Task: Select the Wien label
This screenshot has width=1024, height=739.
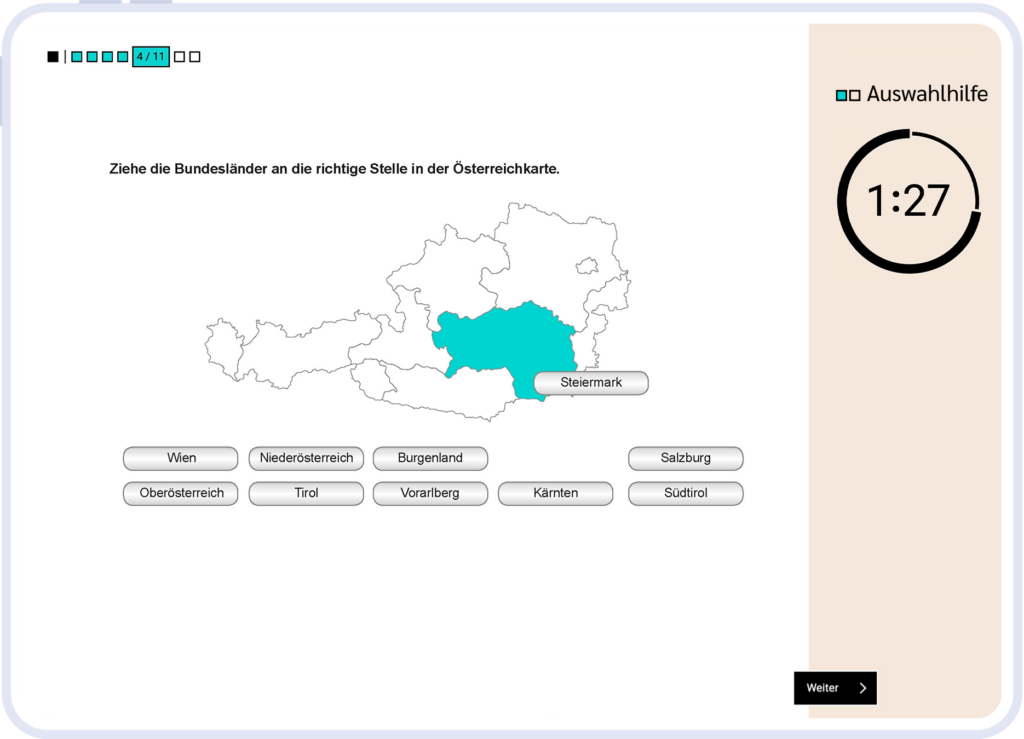Action: coord(181,458)
